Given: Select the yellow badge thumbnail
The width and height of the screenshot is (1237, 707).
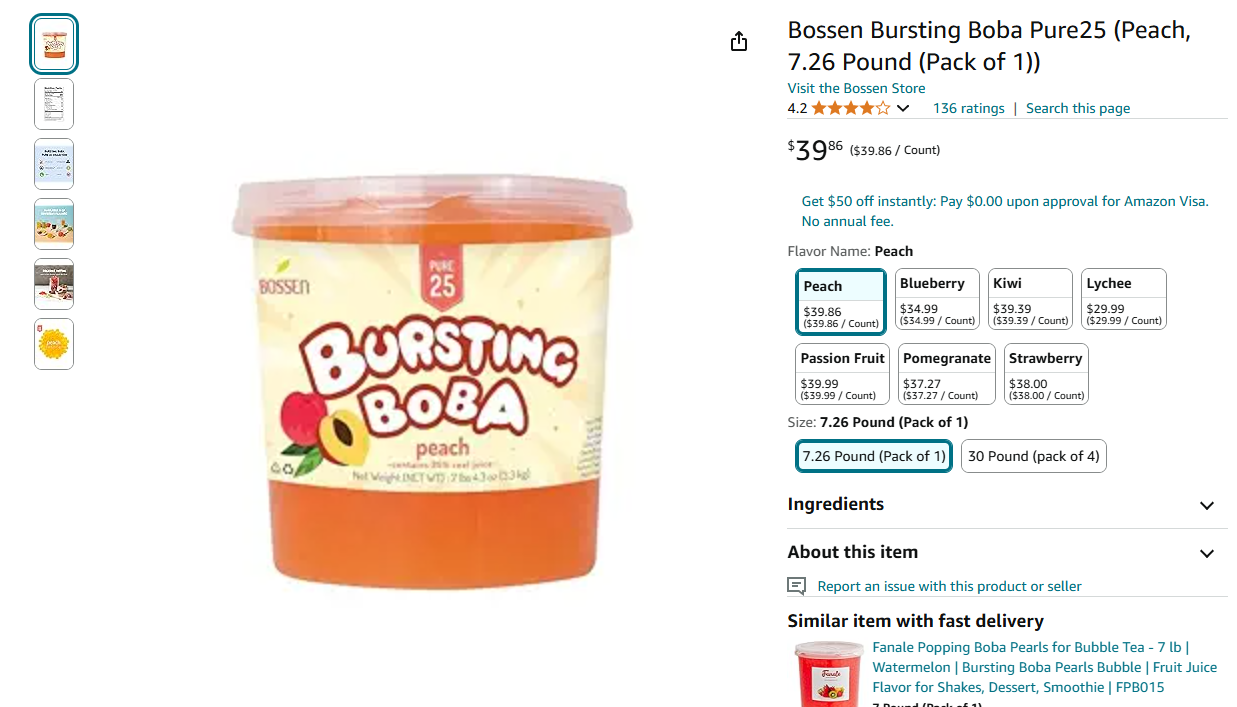Looking at the screenshot, I should (54, 344).
